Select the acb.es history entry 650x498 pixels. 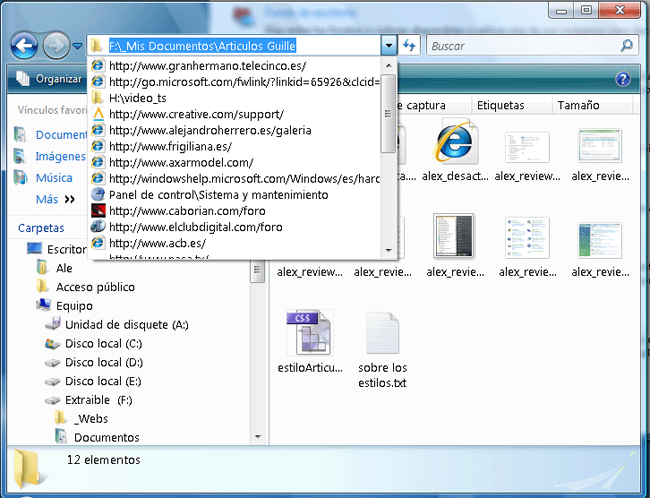[x=235, y=243]
